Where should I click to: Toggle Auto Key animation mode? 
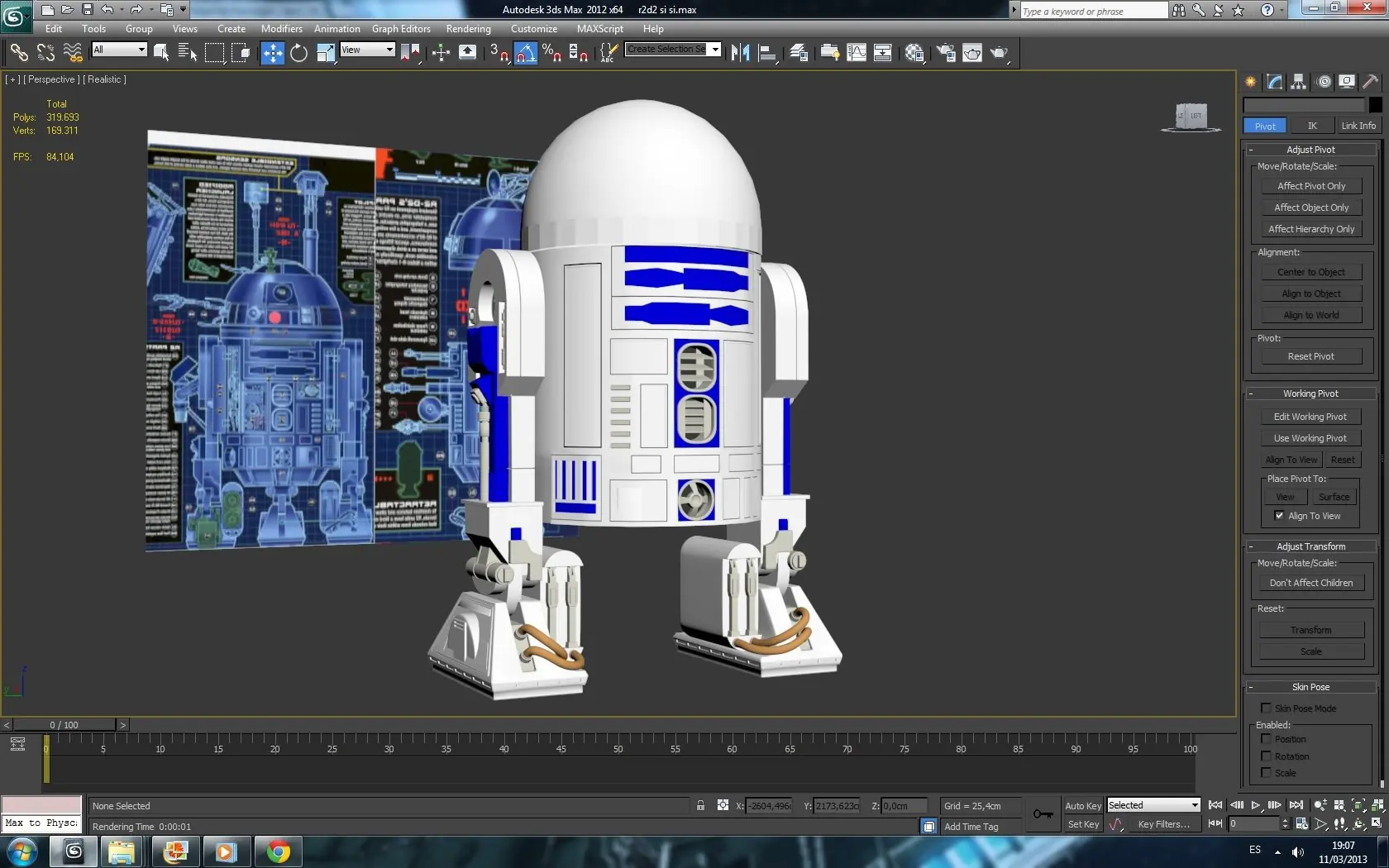(1083, 806)
